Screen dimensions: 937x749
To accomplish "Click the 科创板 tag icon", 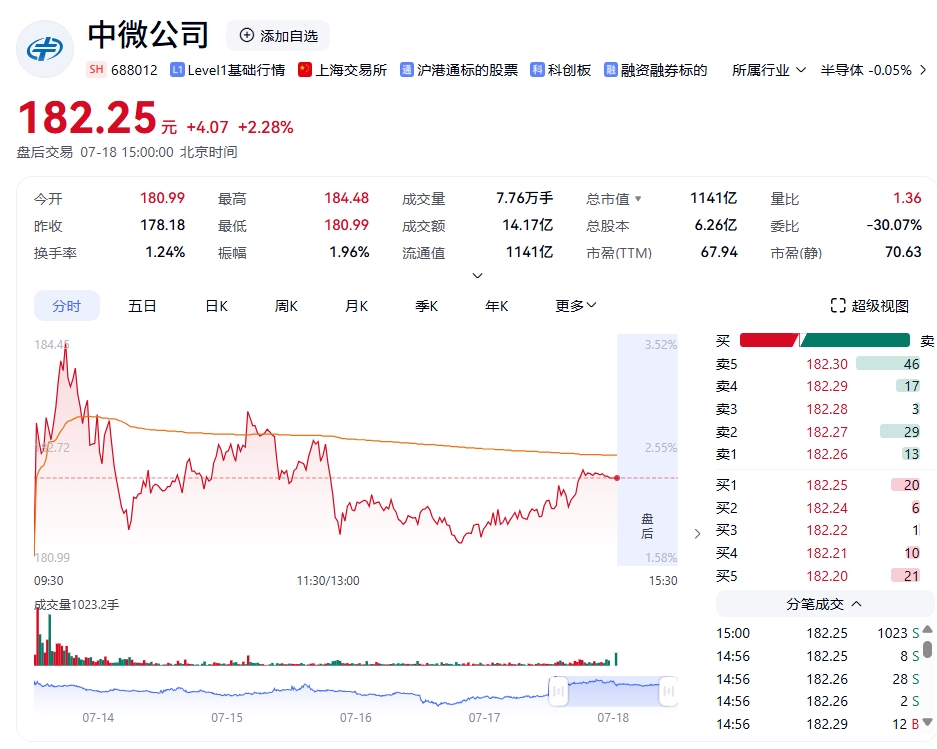I will click(x=537, y=70).
